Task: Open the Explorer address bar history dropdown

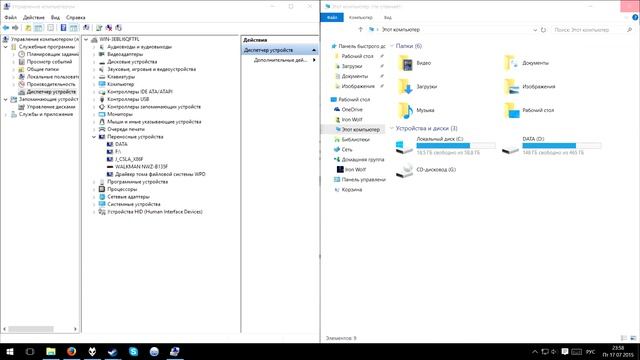Action: pos(535,30)
